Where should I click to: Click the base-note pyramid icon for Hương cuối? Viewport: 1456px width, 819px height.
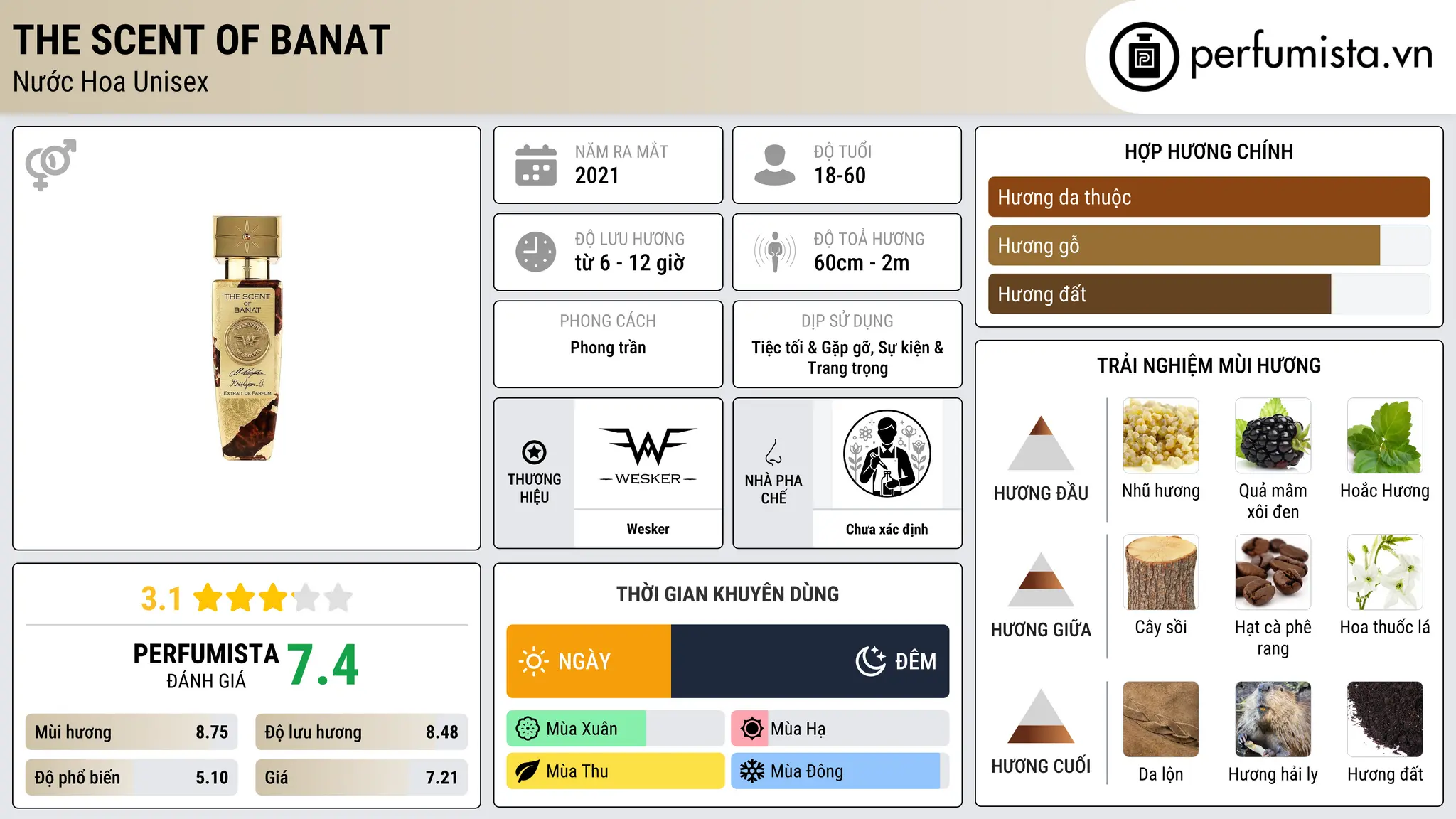pyautogui.click(x=1041, y=716)
